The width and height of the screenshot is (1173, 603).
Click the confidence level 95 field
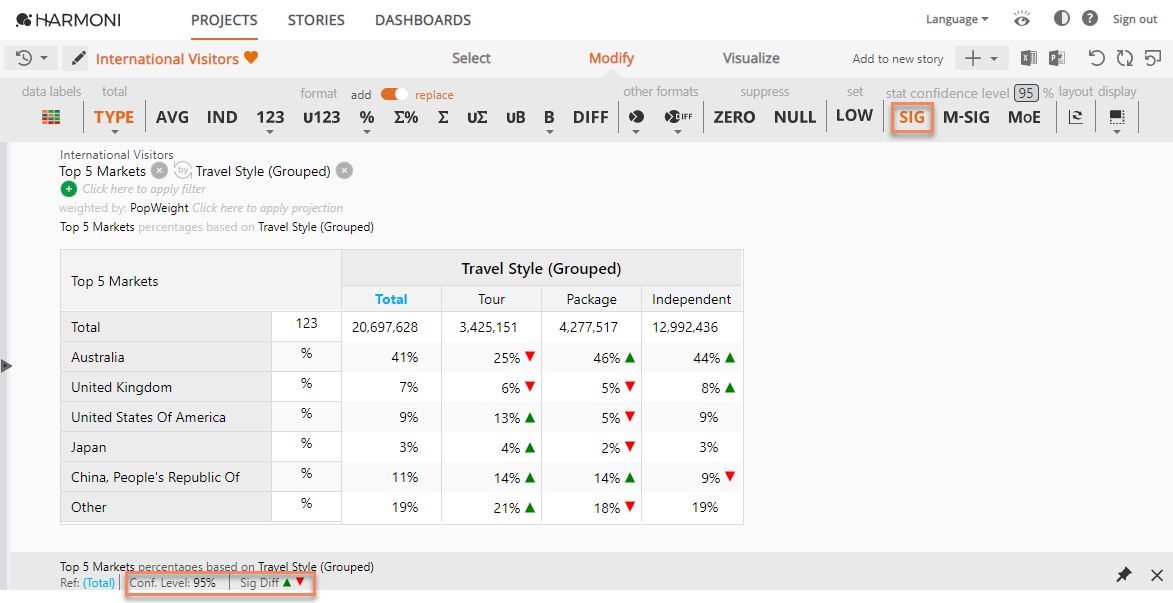[x=1026, y=93]
